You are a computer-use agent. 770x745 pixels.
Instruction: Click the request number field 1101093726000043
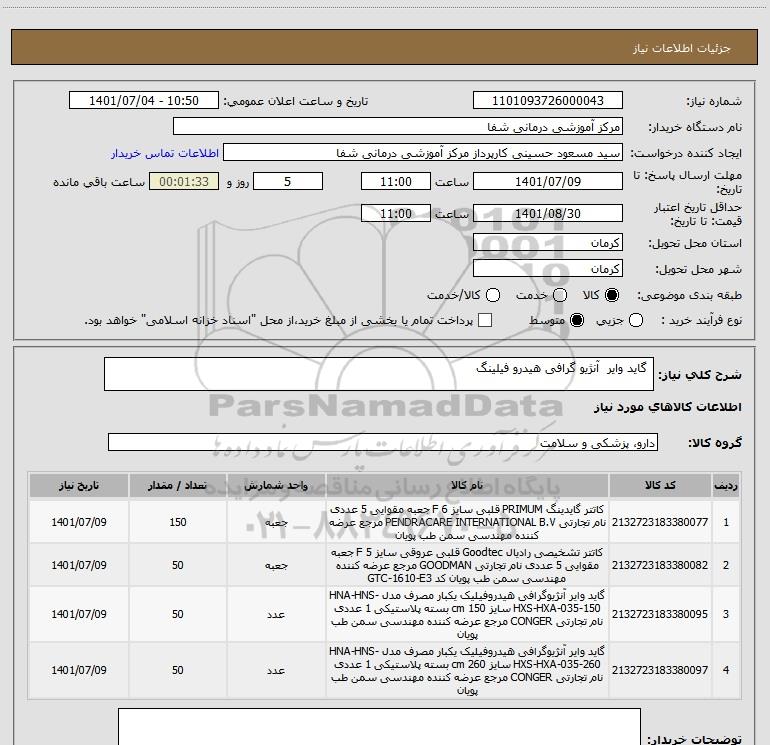(548, 101)
